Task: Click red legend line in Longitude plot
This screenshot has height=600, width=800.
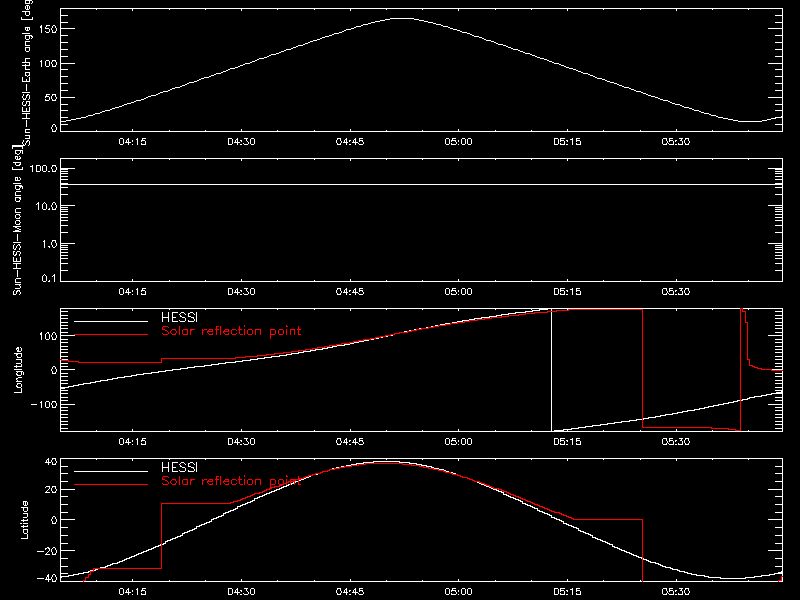Action: click(111, 335)
